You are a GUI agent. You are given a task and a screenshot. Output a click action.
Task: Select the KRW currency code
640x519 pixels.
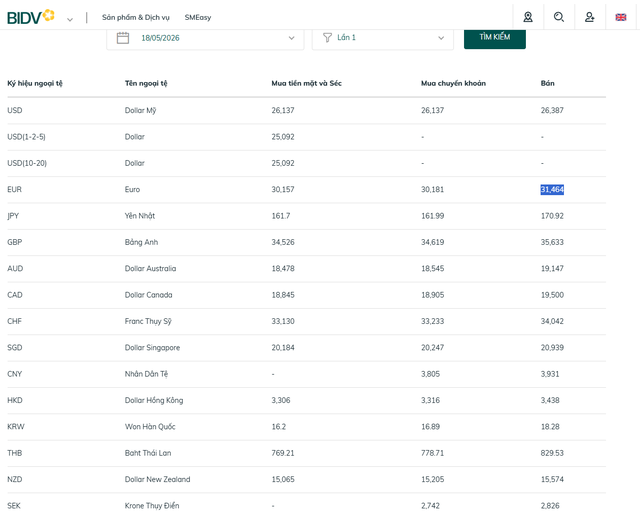[16, 426]
